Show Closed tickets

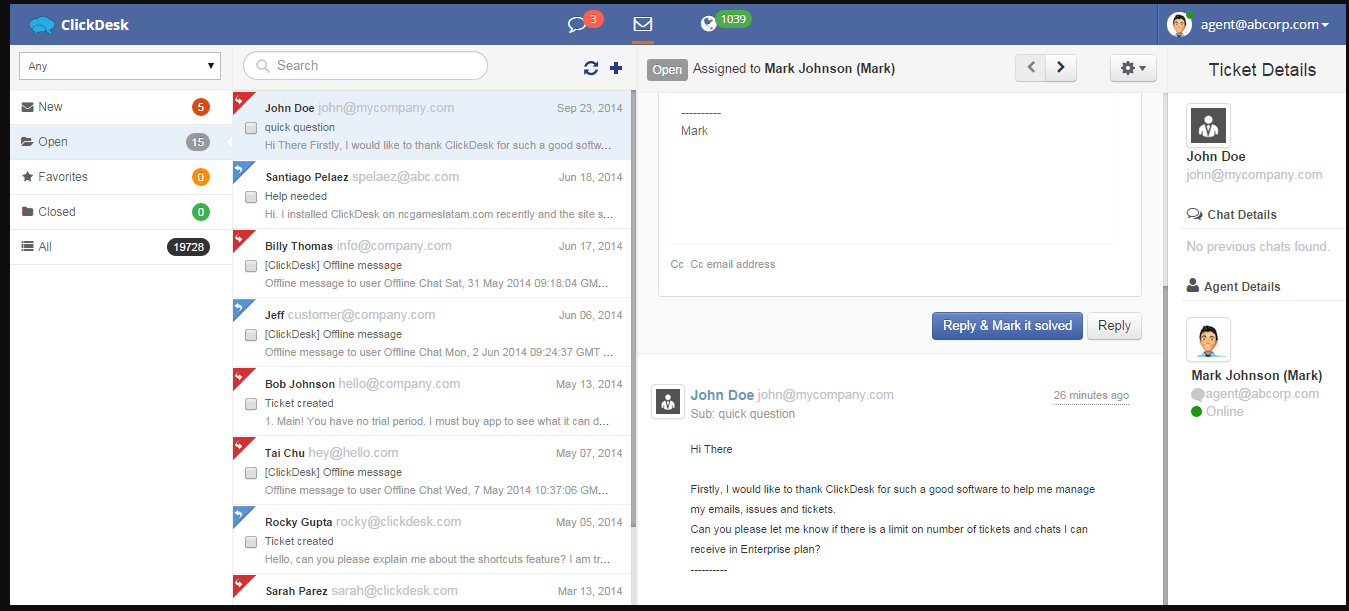tap(121, 212)
